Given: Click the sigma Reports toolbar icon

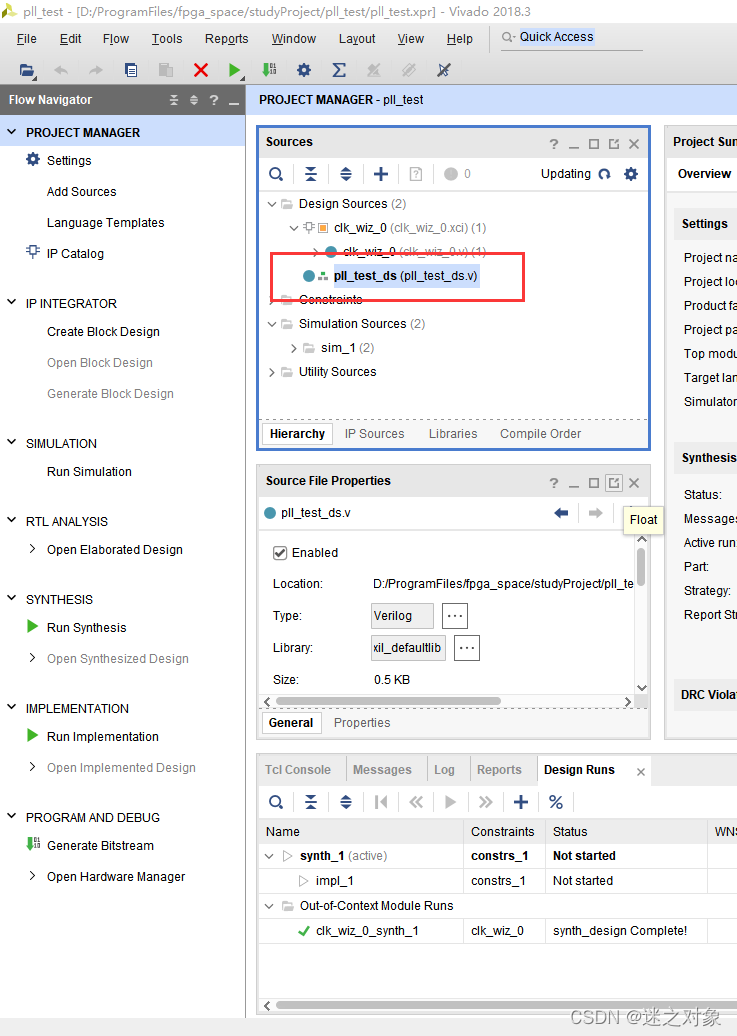Looking at the screenshot, I should point(338,70).
